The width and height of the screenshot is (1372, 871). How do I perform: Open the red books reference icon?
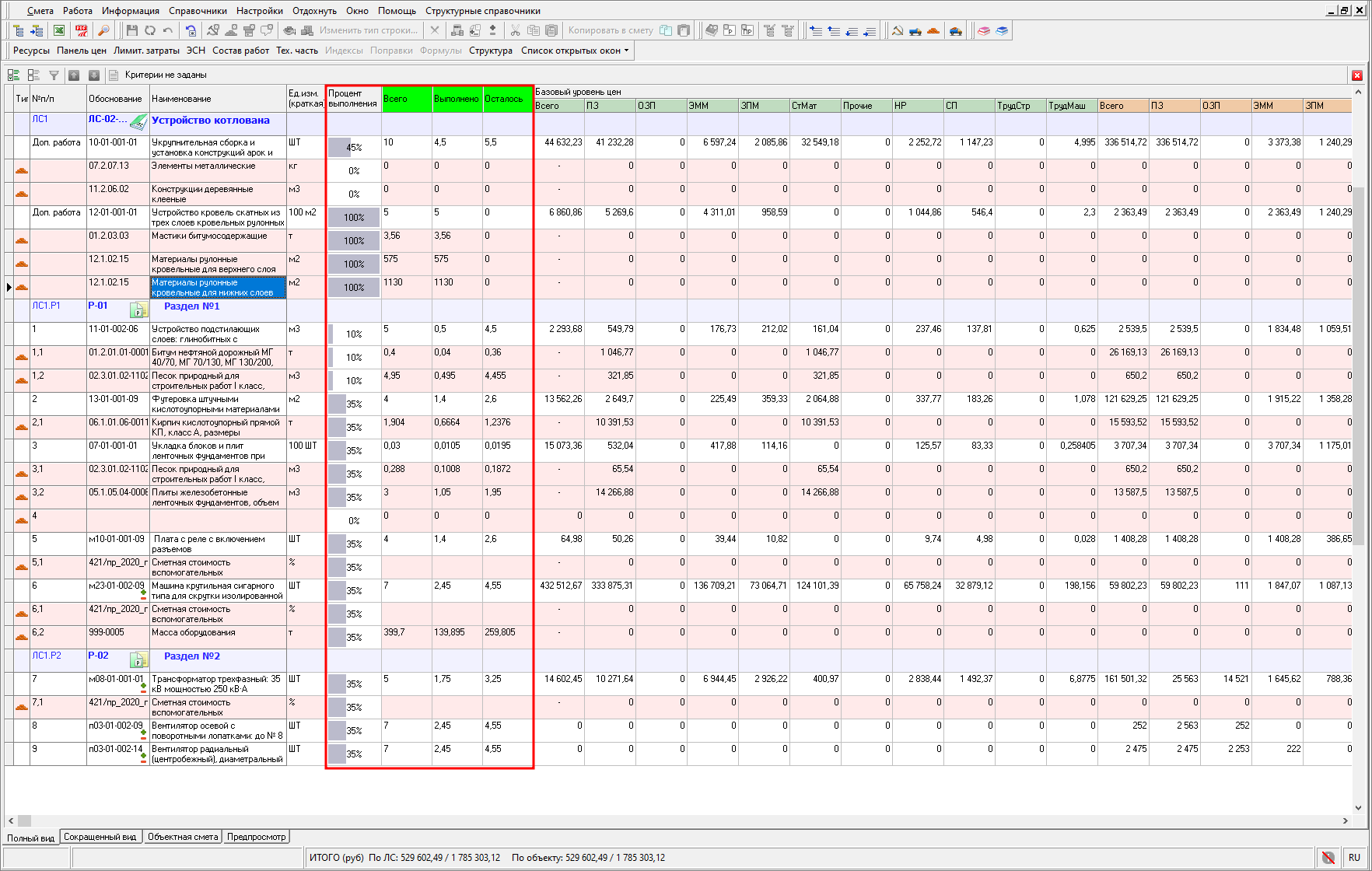[x=984, y=30]
